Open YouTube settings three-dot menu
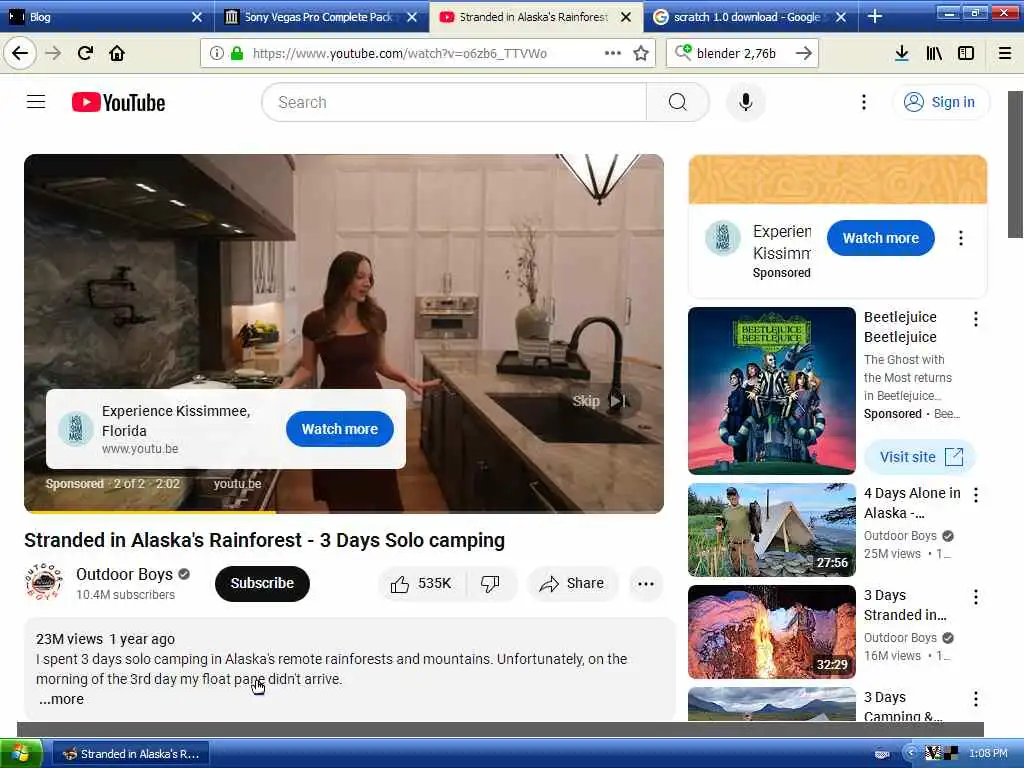Screen dimensions: 1024x768 [x=864, y=102]
